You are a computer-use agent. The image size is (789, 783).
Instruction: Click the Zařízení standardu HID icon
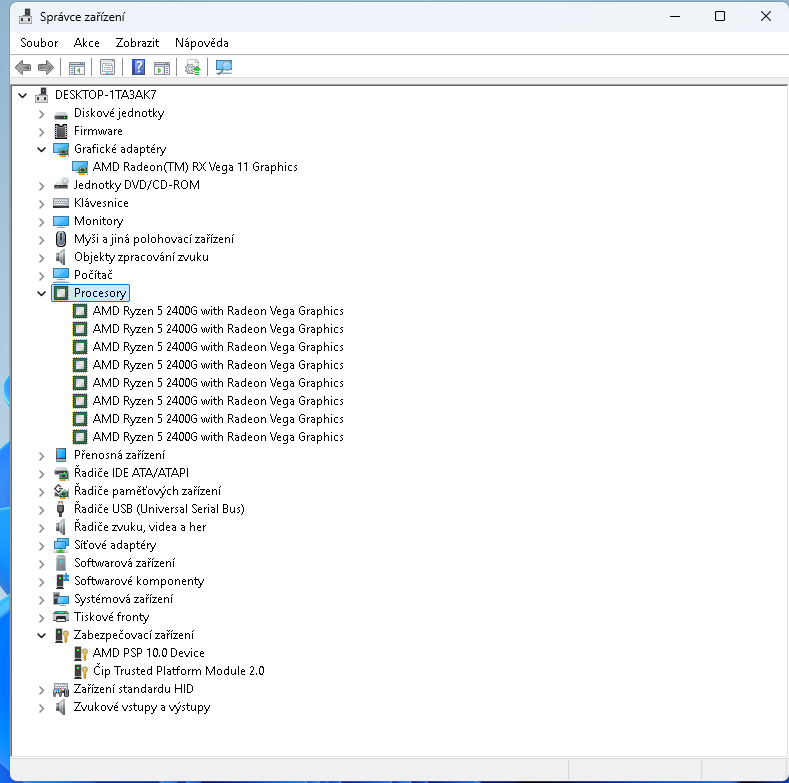click(x=61, y=689)
